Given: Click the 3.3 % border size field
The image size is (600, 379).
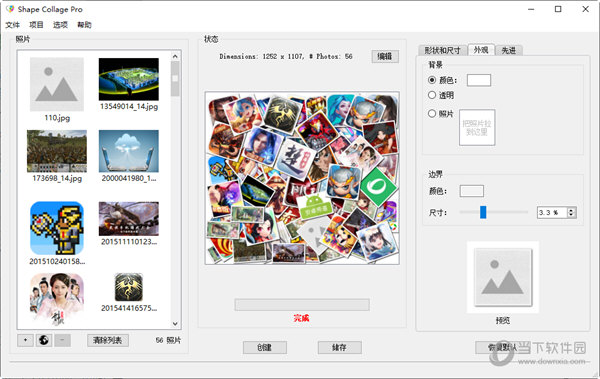Looking at the screenshot, I should [x=552, y=212].
